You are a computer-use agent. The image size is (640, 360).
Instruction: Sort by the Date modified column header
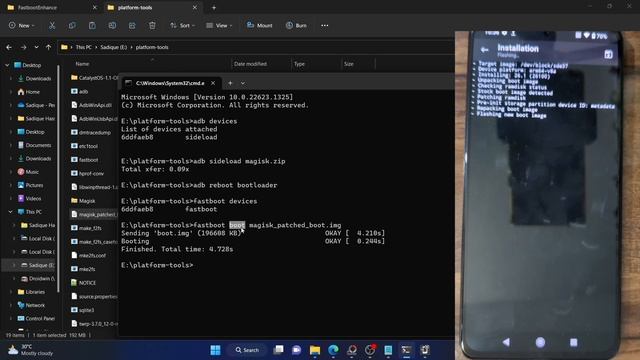pyautogui.click(x=250, y=64)
